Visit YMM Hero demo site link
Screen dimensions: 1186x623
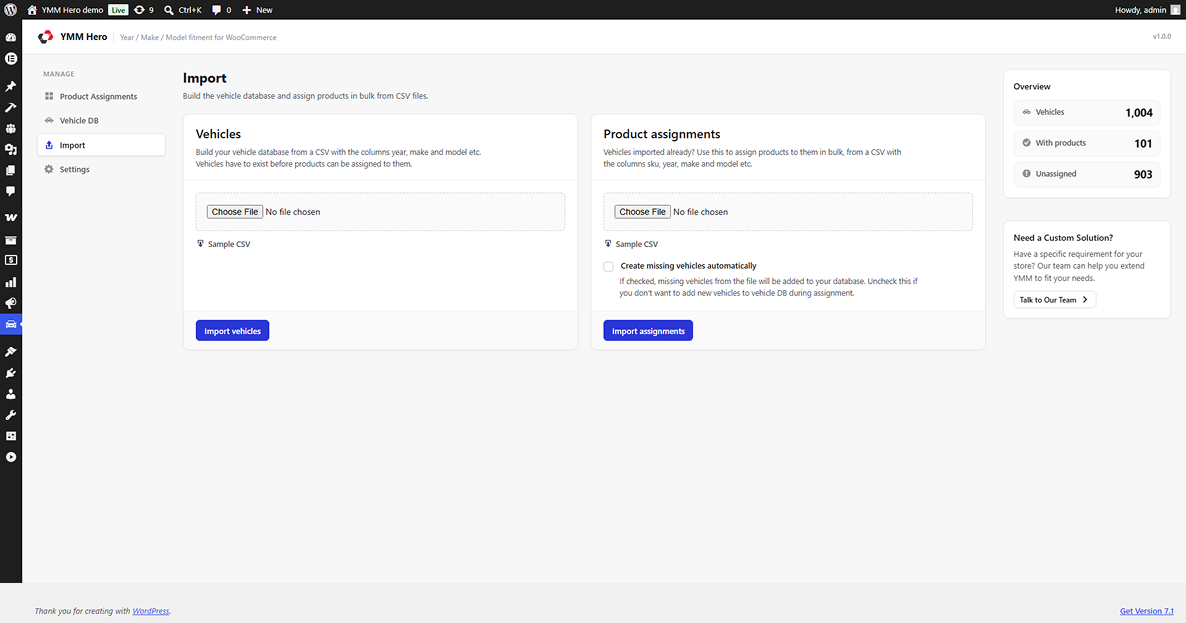[65, 10]
